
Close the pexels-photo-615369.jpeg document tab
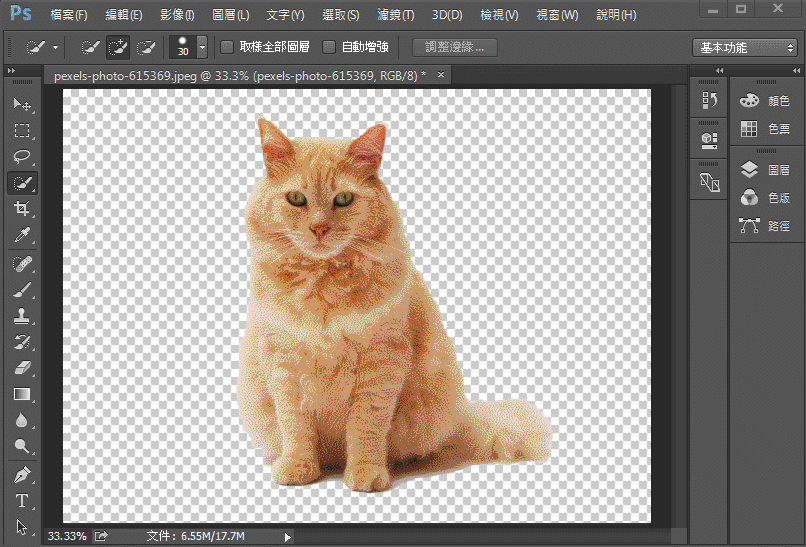[x=441, y=75]
